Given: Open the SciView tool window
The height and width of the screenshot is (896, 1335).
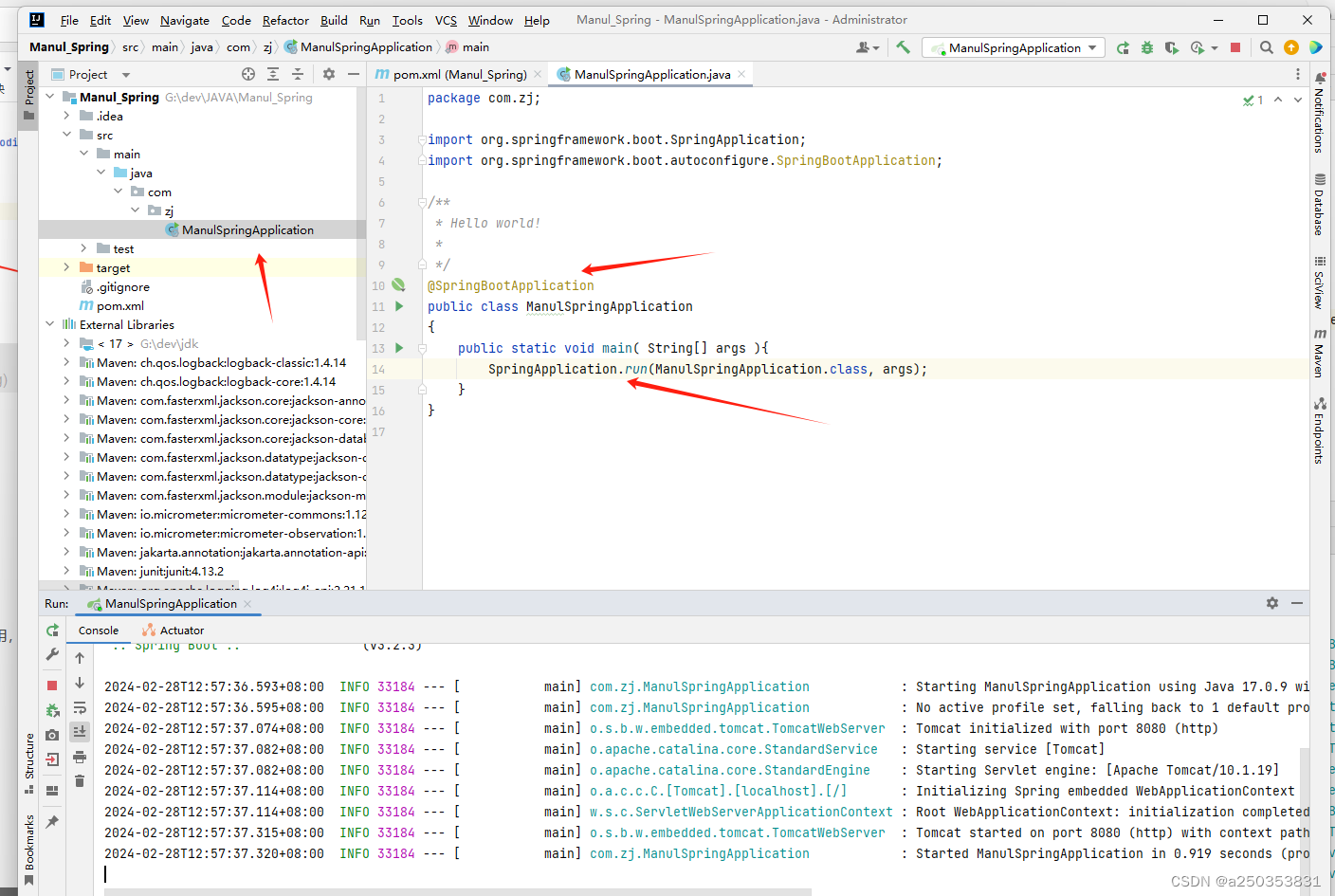Looking at the screenshot, I should pos(1319,282).
